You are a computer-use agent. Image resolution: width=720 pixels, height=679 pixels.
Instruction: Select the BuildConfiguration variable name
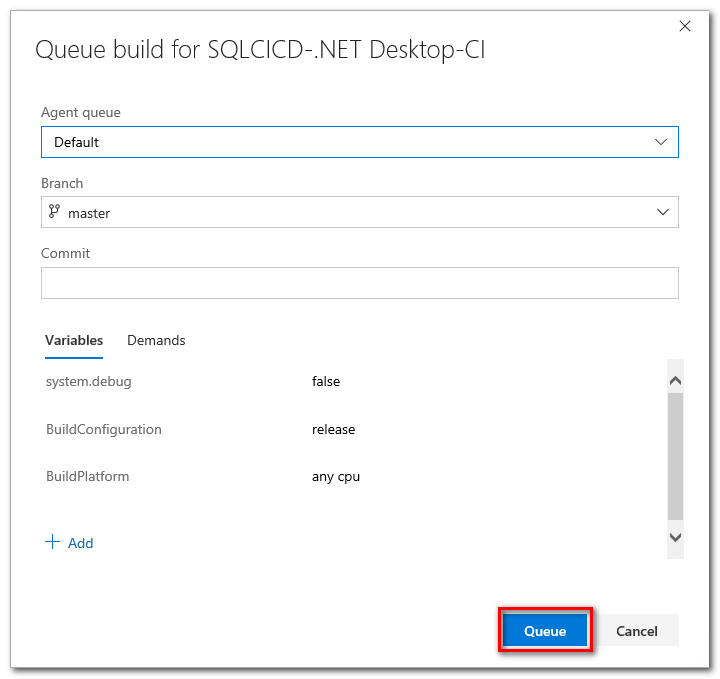pyautogui.click(x=104, y=429)
